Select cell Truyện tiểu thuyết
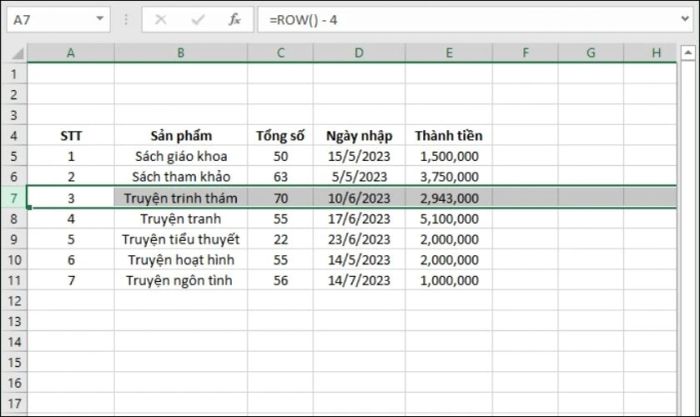 180,239
